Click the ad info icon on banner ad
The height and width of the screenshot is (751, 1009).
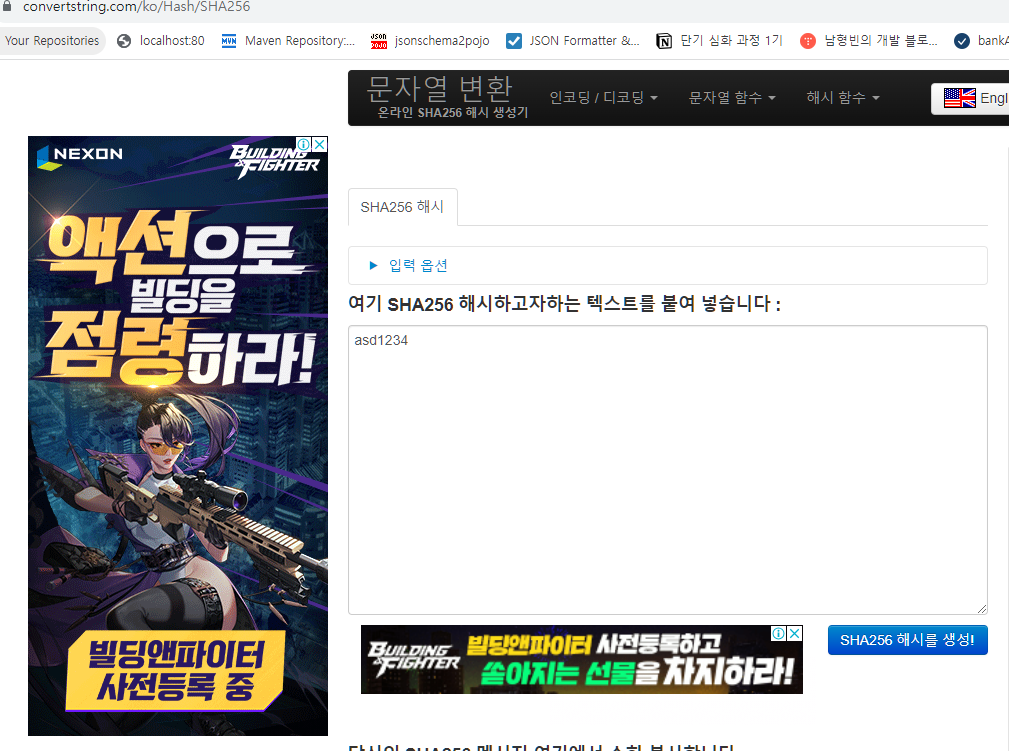tap(779, 633)
